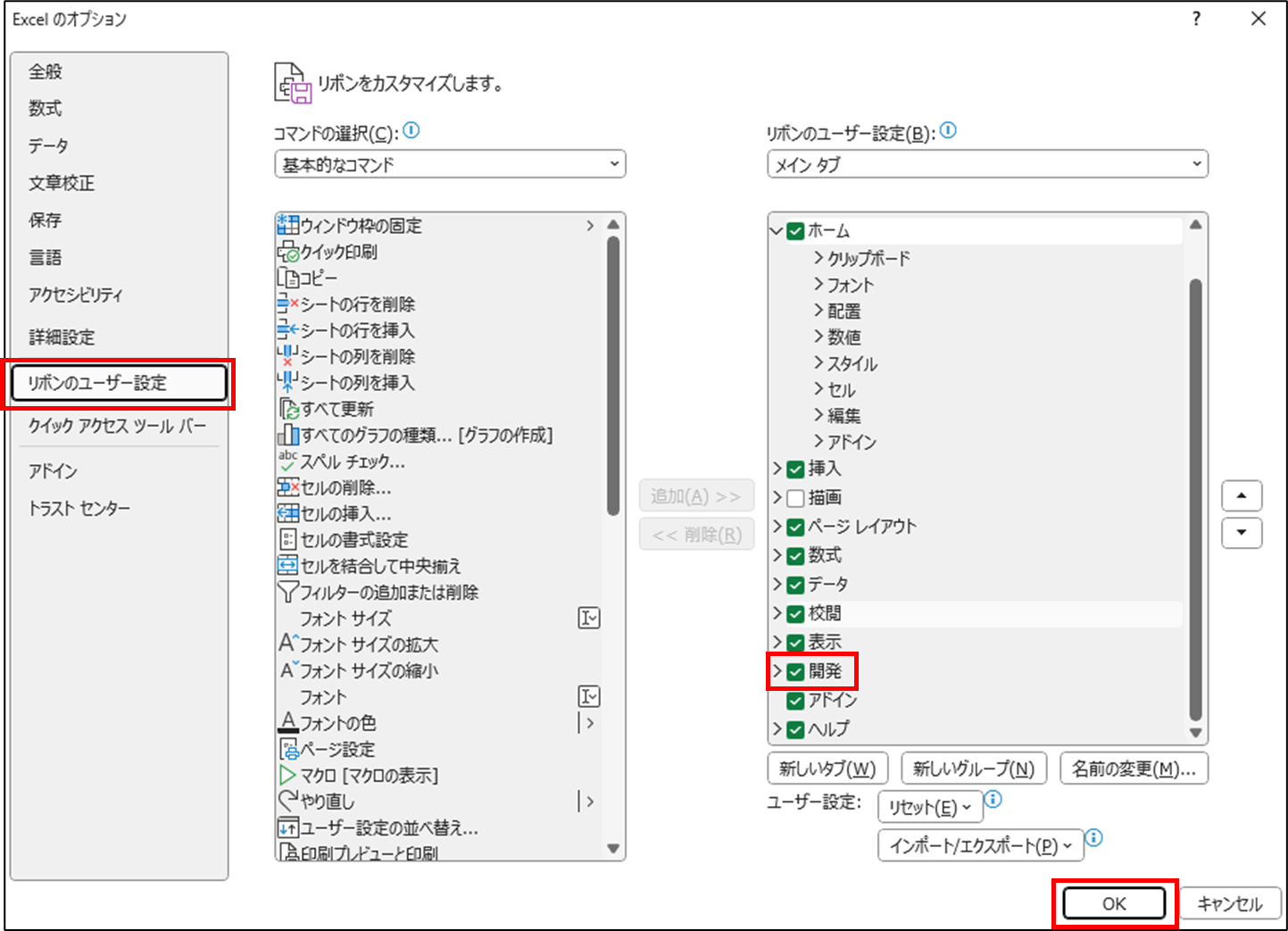
Task: Click the ribbon tabs list scrollbar thumb
Action: click(x=1196, y=500)
